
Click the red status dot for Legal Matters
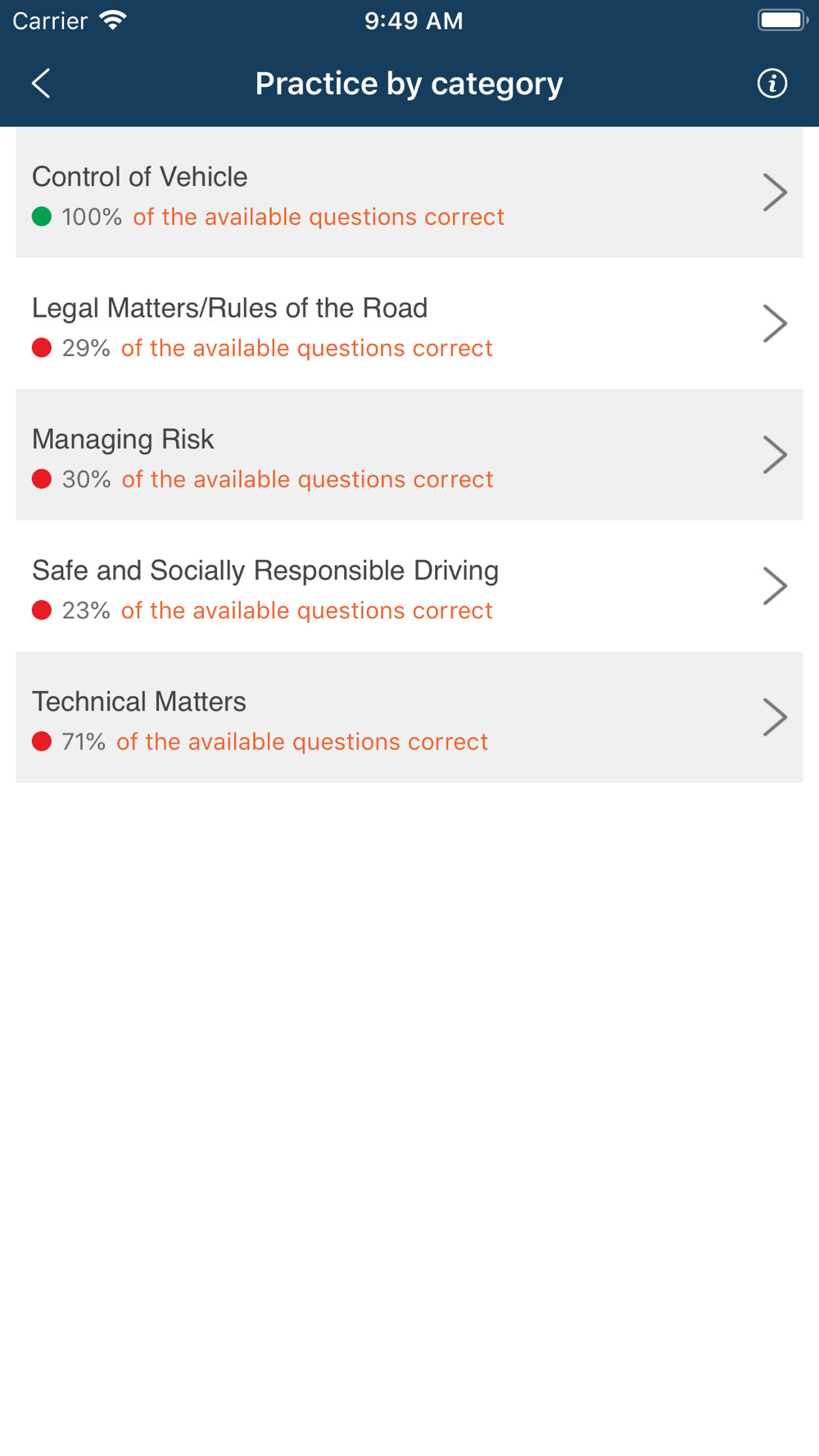(42, 348)
